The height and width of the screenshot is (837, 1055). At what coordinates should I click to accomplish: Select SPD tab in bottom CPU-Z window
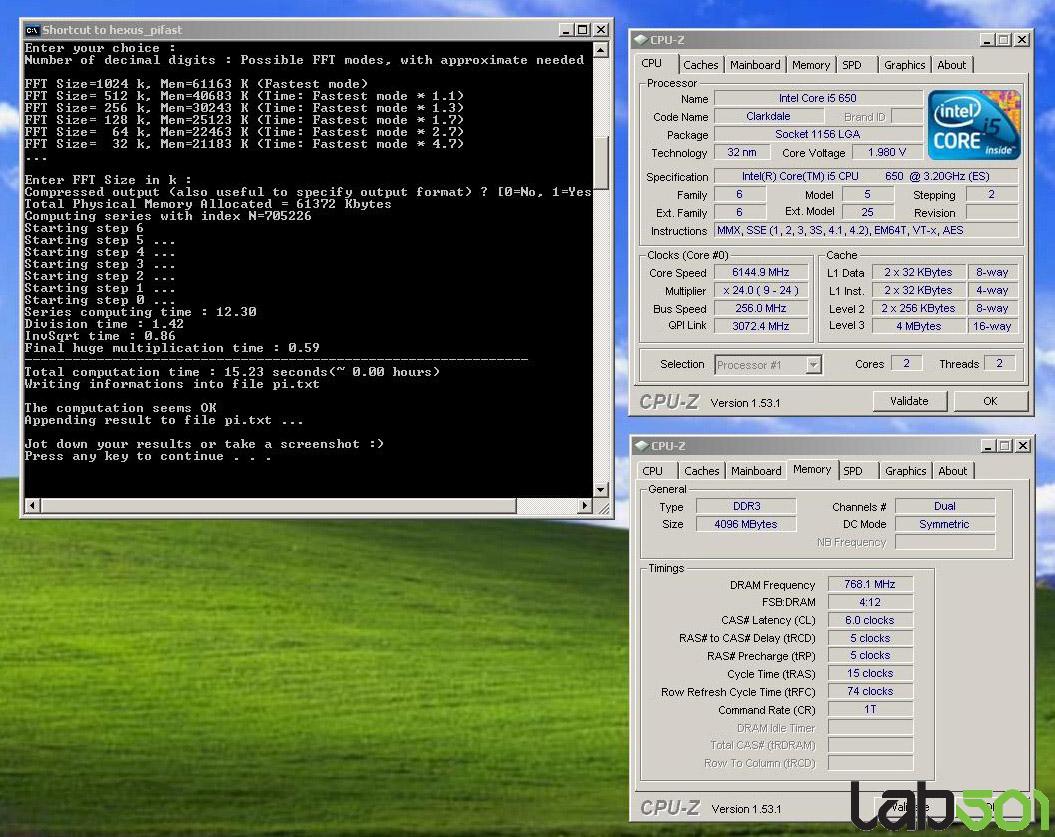(853, 471)
